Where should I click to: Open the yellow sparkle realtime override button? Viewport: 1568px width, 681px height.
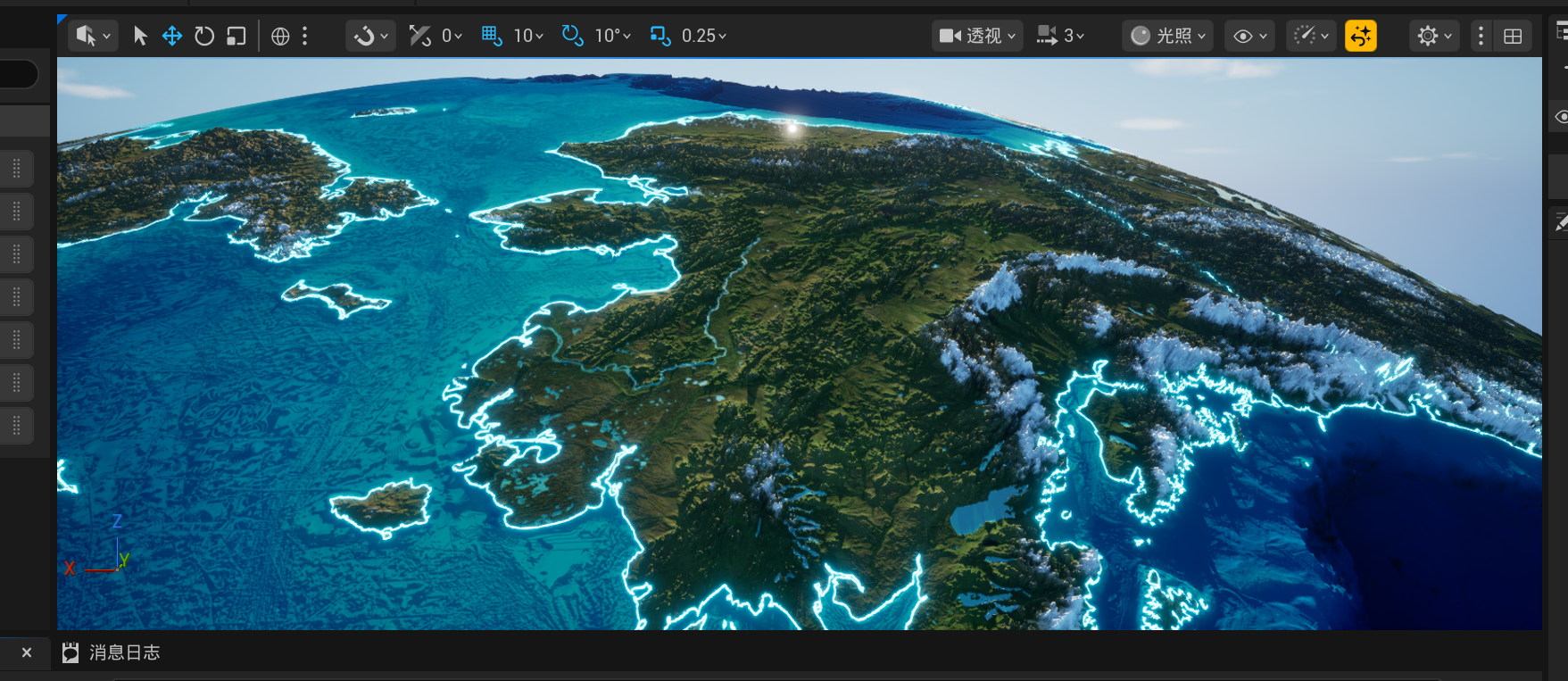coord(1360,36)
